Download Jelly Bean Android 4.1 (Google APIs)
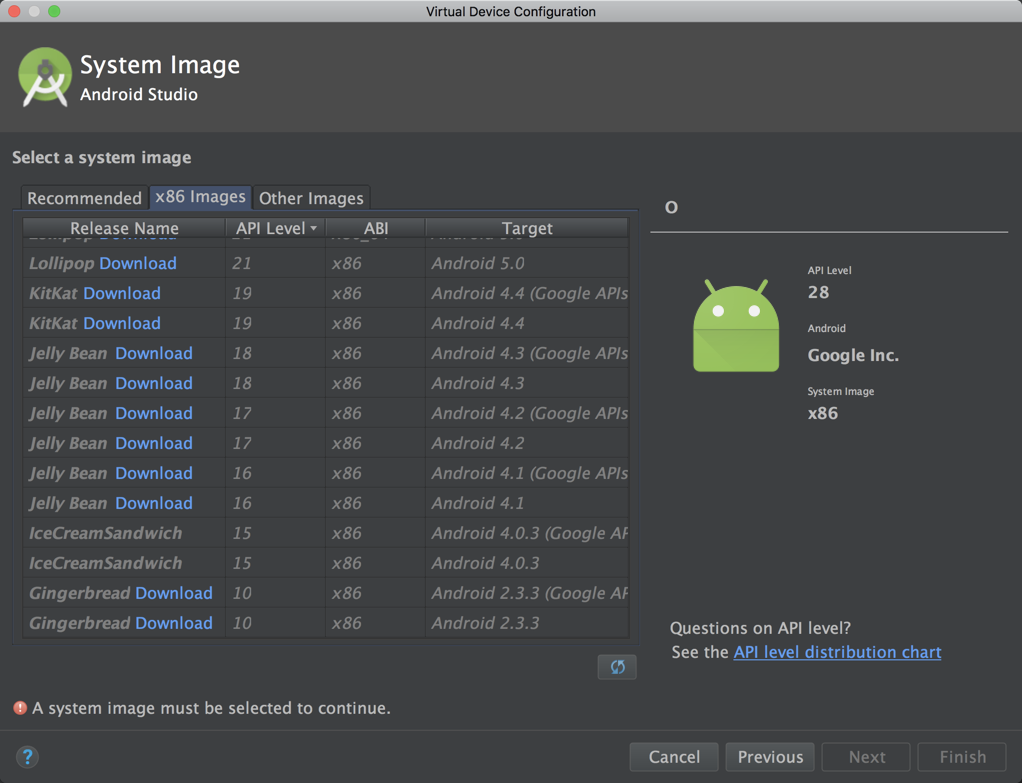Image resolution: width=1022 pixels, height=783 pixels. 154,473
